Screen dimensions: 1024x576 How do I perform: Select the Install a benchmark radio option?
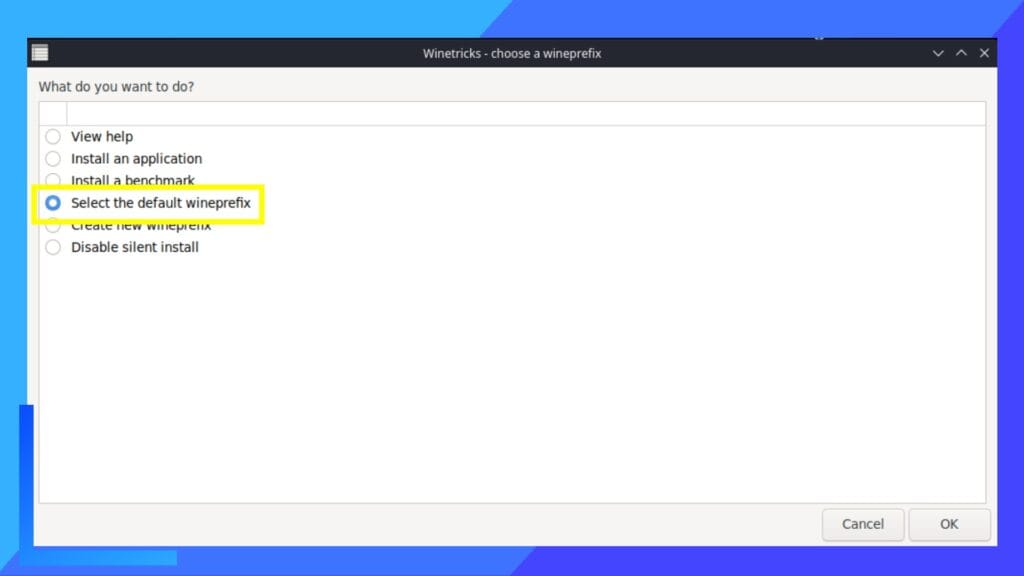pyautogui.click(x=53, y=180)
